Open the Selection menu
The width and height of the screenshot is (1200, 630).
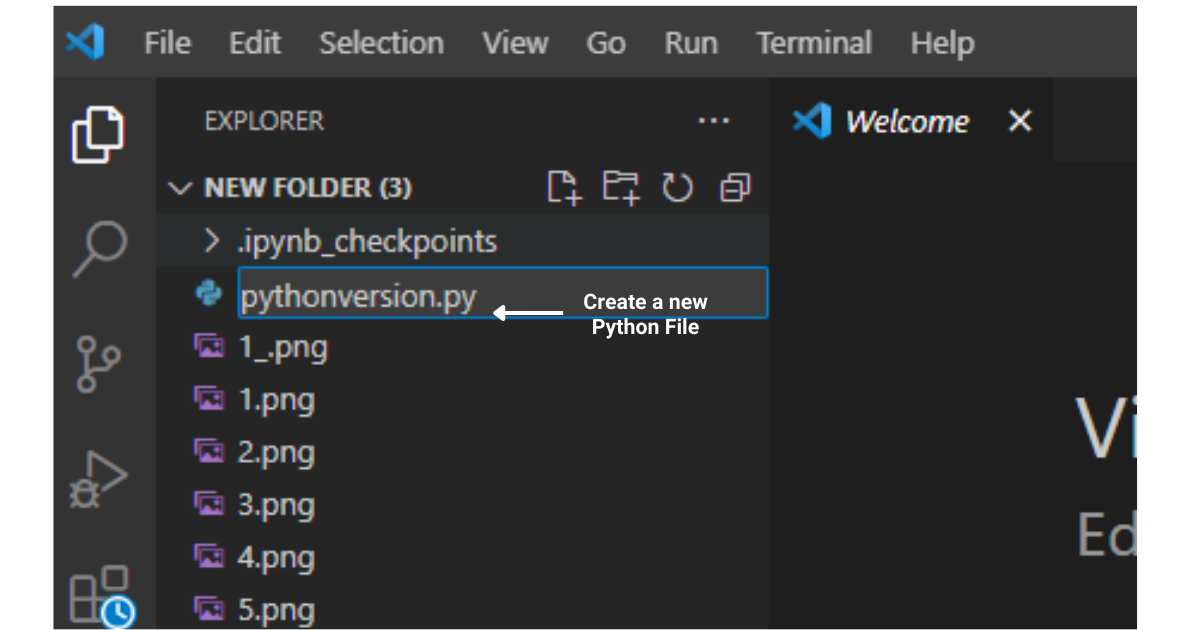(381, 43)
